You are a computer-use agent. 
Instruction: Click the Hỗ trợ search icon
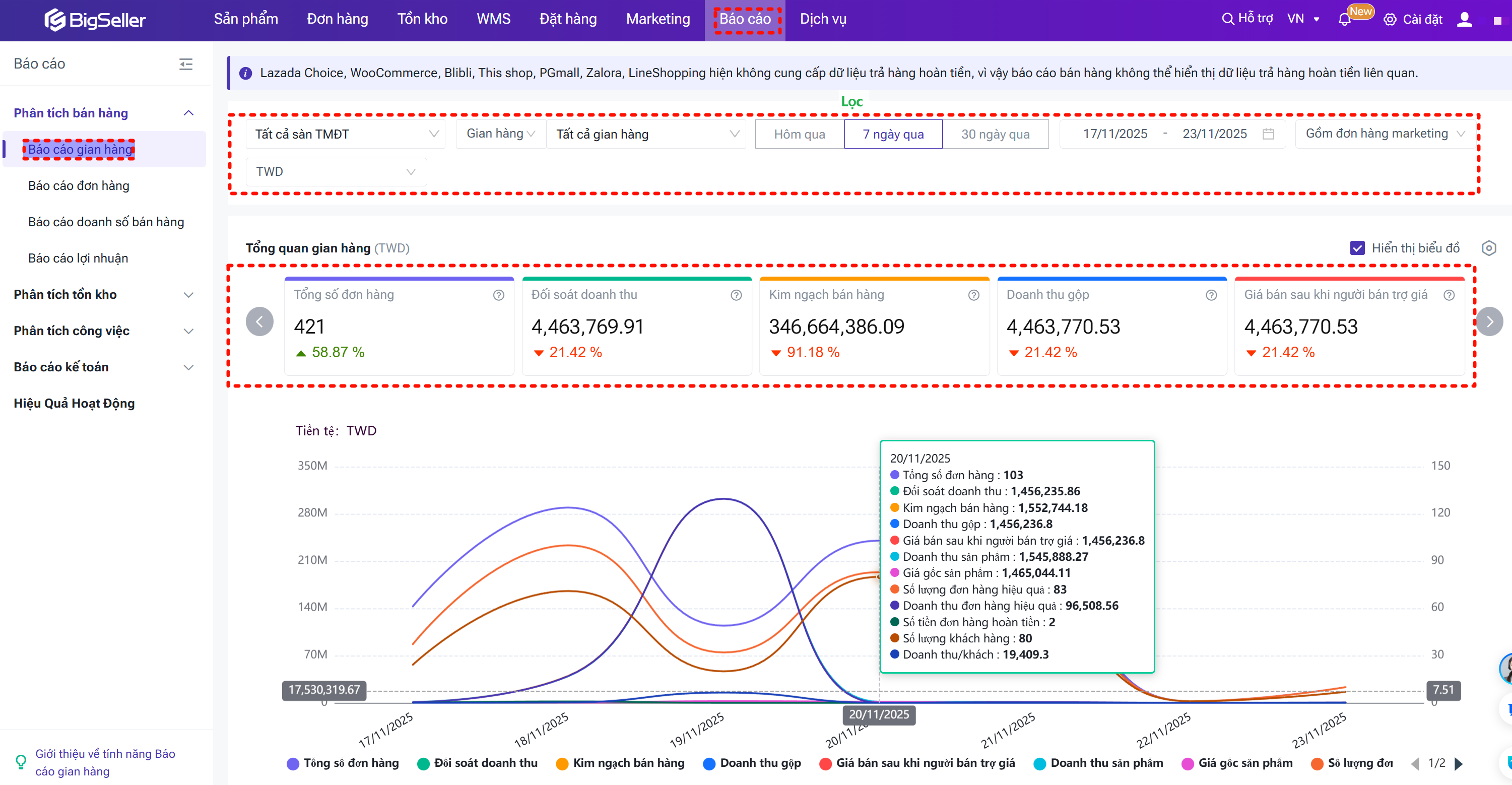coord(1227,19)
